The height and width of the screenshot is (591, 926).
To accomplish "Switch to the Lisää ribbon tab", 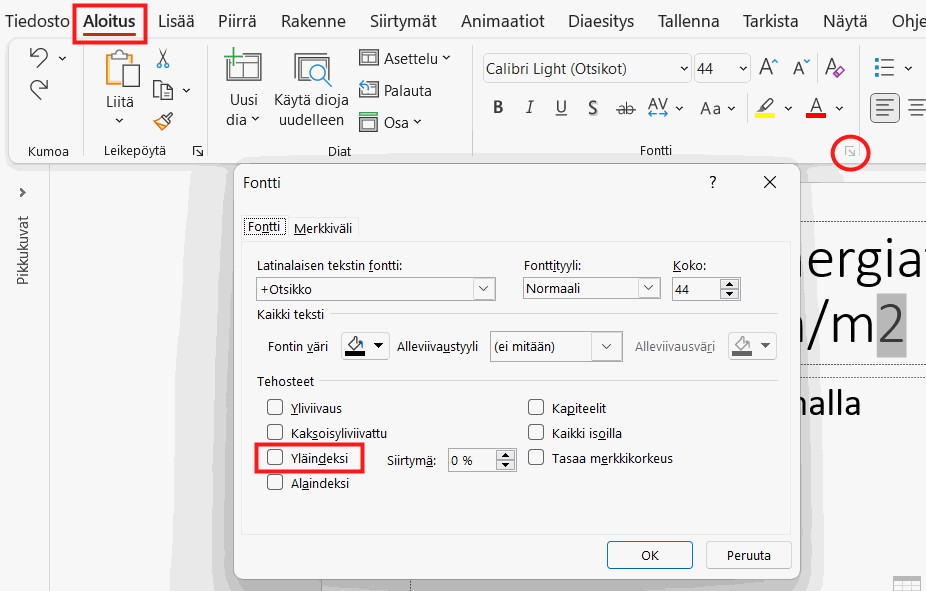I will click(176, 21).
